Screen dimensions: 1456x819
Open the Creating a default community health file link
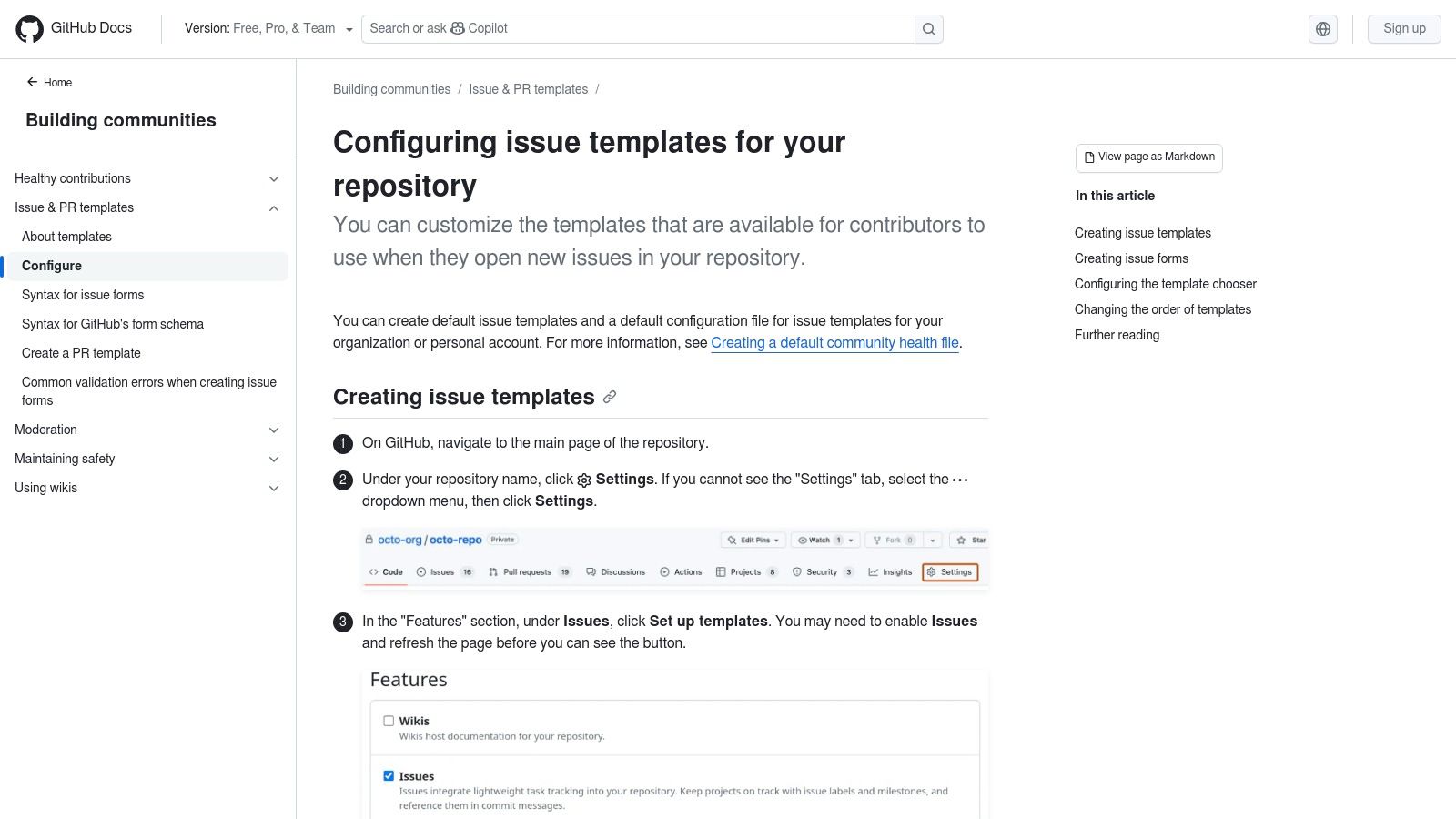click(834, 342)
